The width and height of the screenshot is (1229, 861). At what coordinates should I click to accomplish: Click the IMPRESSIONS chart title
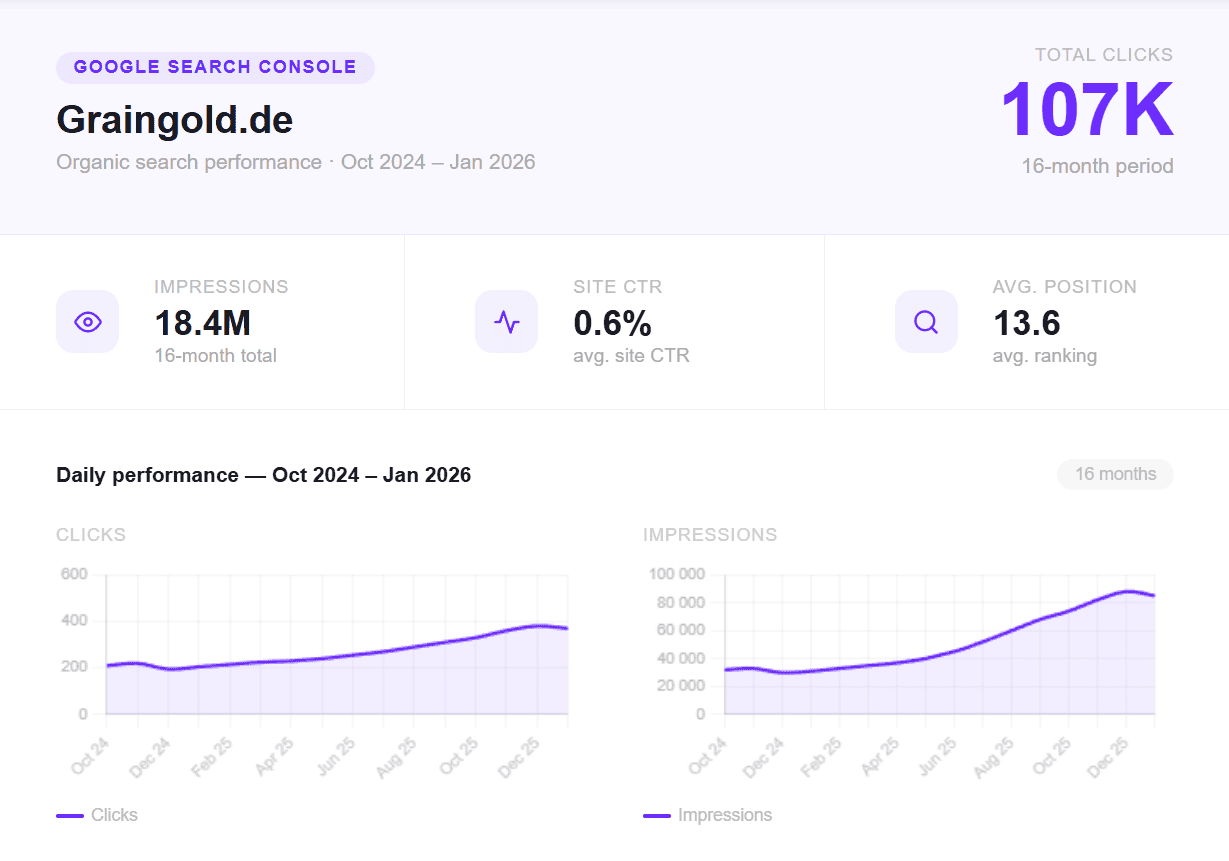tap(710, 535)
